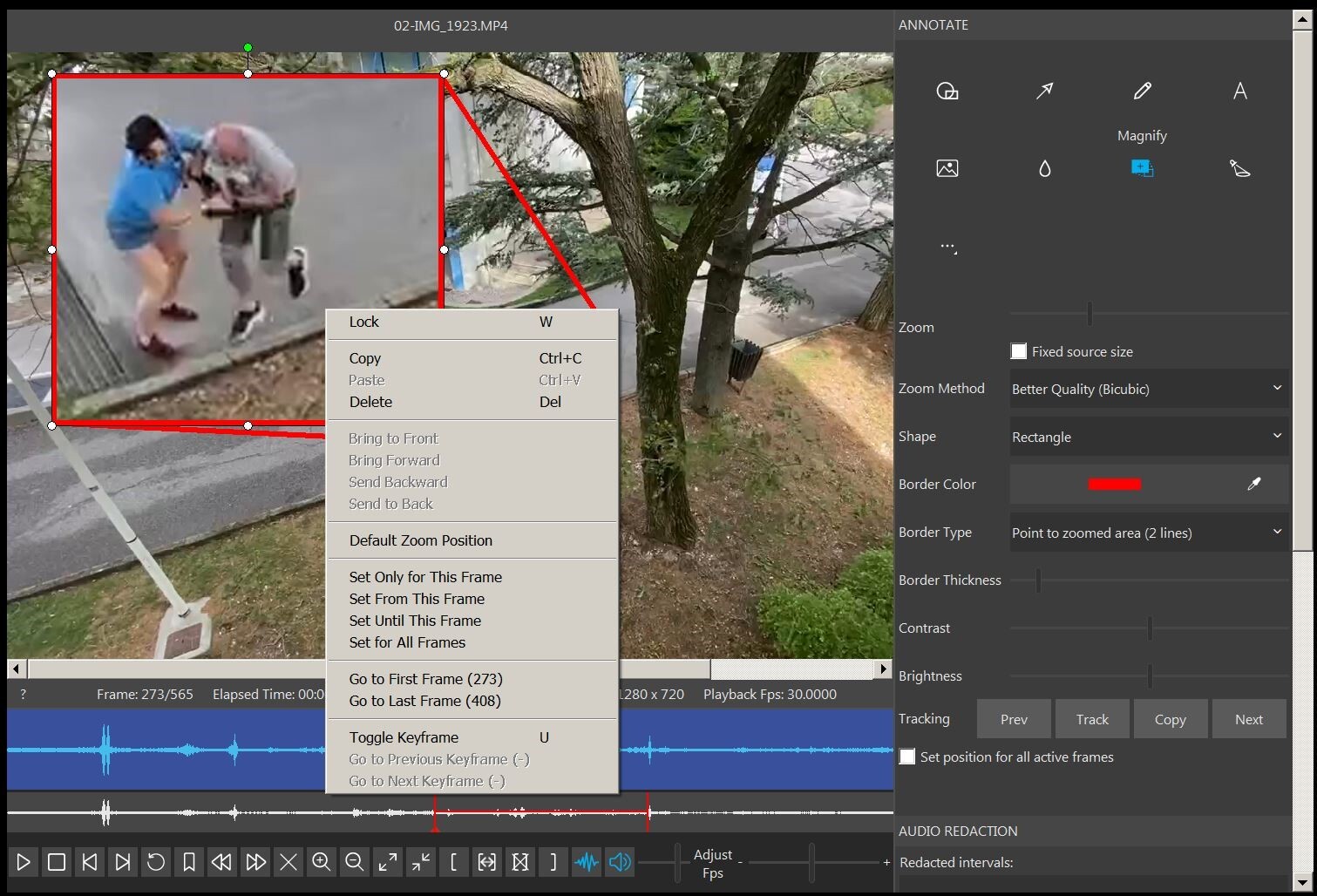Viewport: 1317px width, 896px height.
Task: Select the Text annotation tool
Action: 1240,91
